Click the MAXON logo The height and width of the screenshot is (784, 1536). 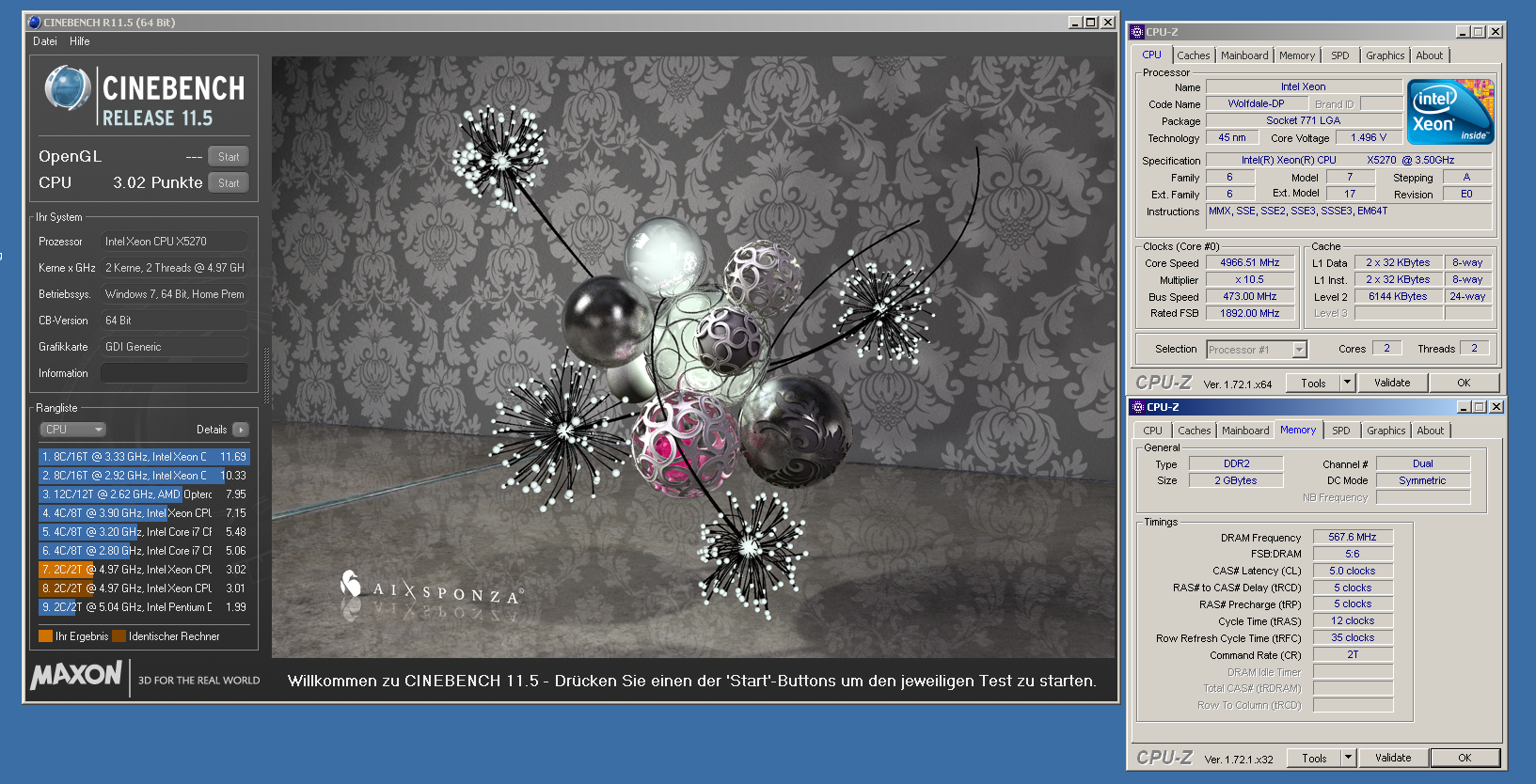point(76,675)
